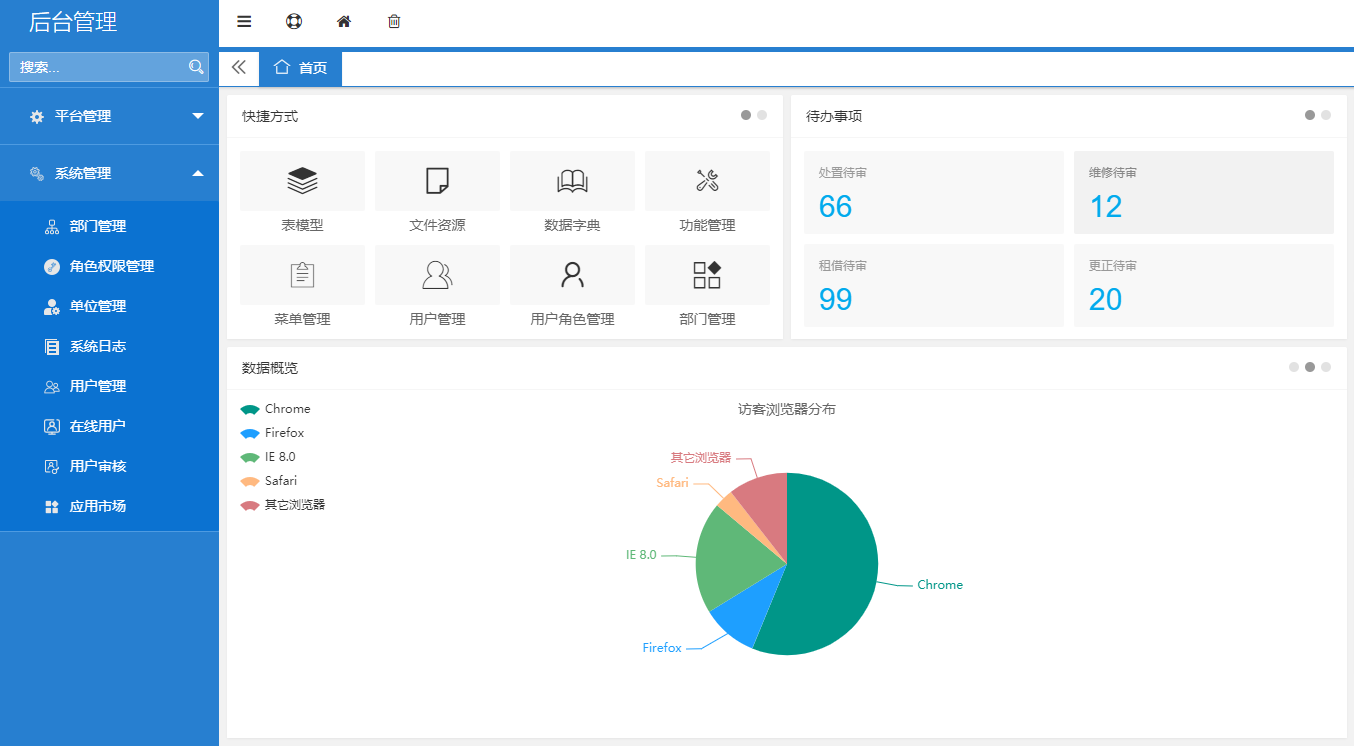Screen dimensions: 1354x746
Task: Open 角色权限管理 in the sidebar
Action: tap(111, 266)
